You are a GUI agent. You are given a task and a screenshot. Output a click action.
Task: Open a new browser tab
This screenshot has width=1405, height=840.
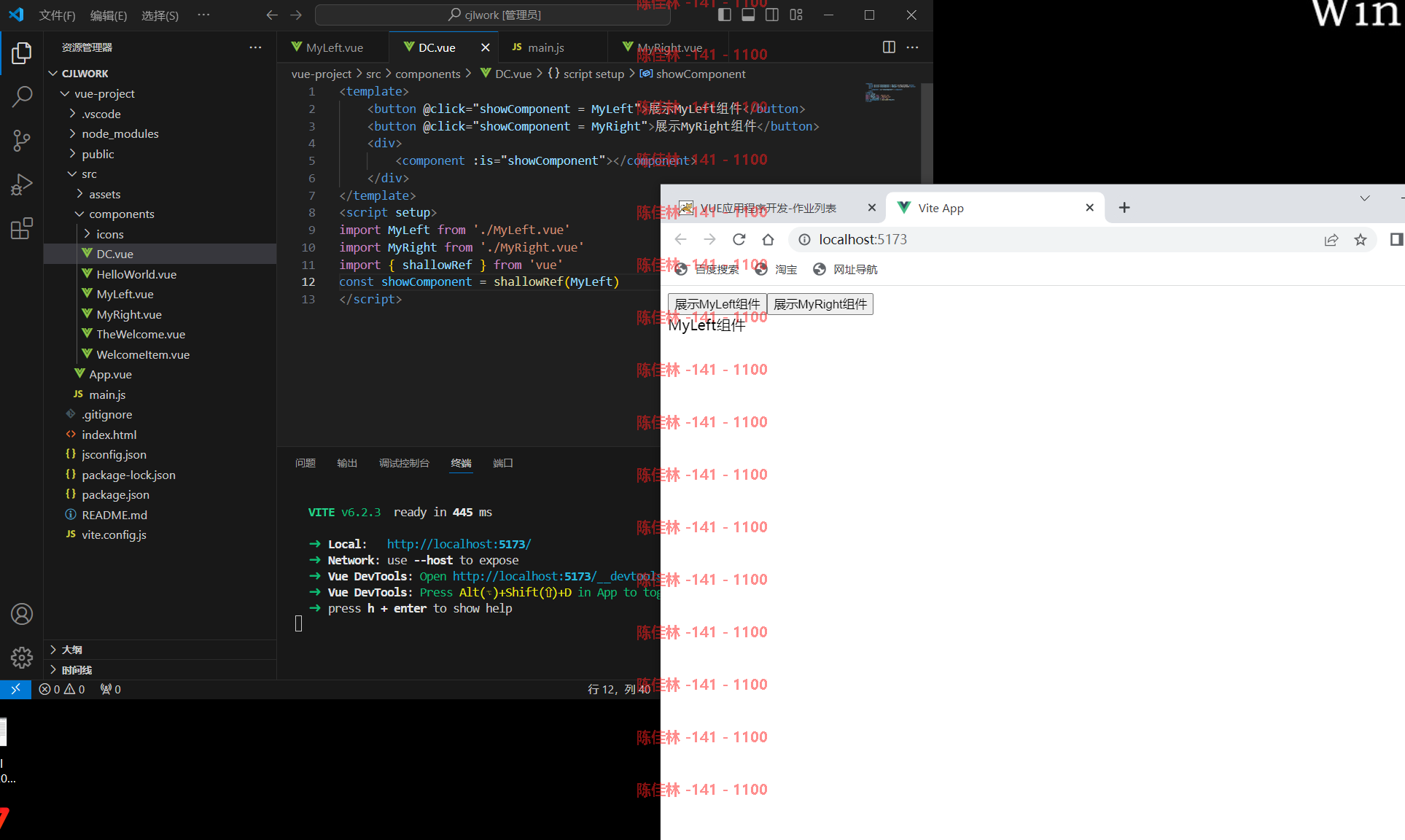(x=1124, y=208)
